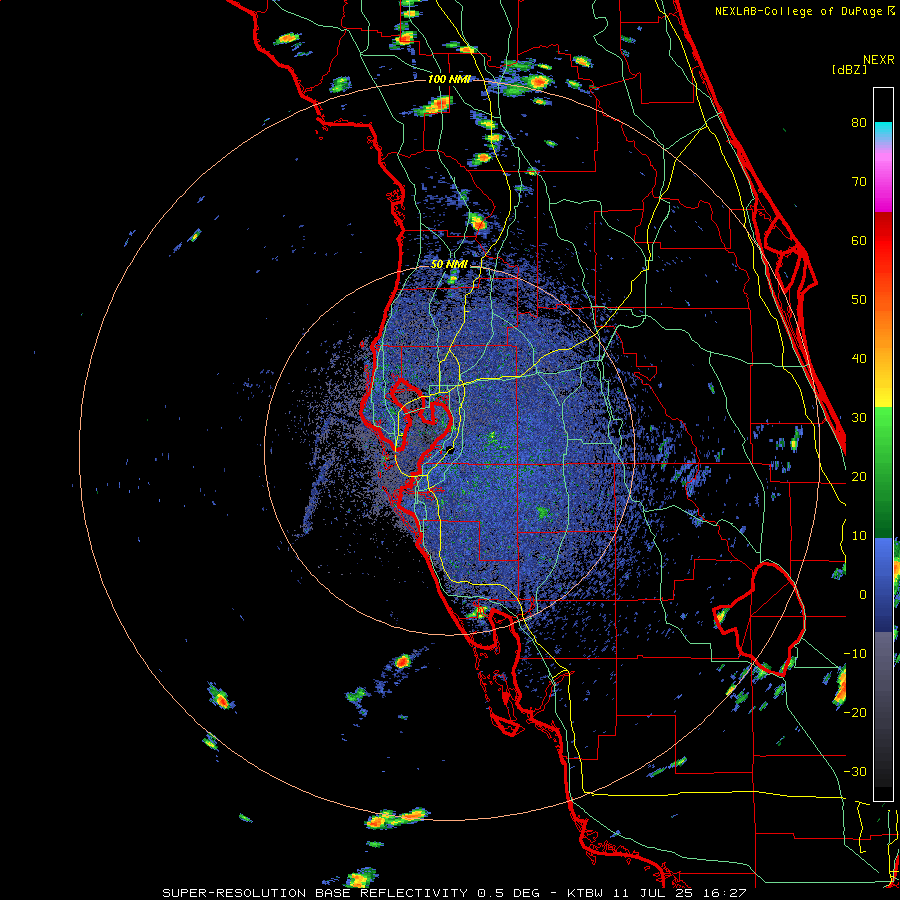Click the 10 dBZ scale value
Screen dimensions: 900x900
pos(859,536)
